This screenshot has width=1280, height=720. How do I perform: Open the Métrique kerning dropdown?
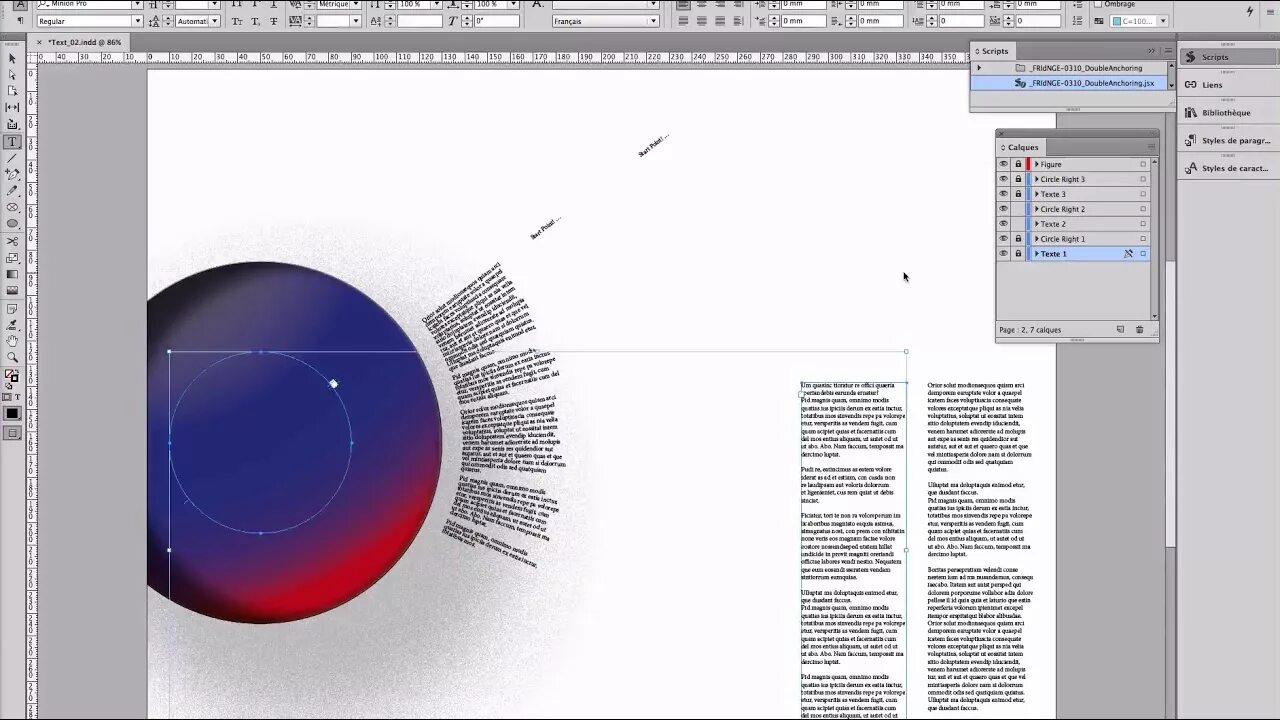click(354, 4)
